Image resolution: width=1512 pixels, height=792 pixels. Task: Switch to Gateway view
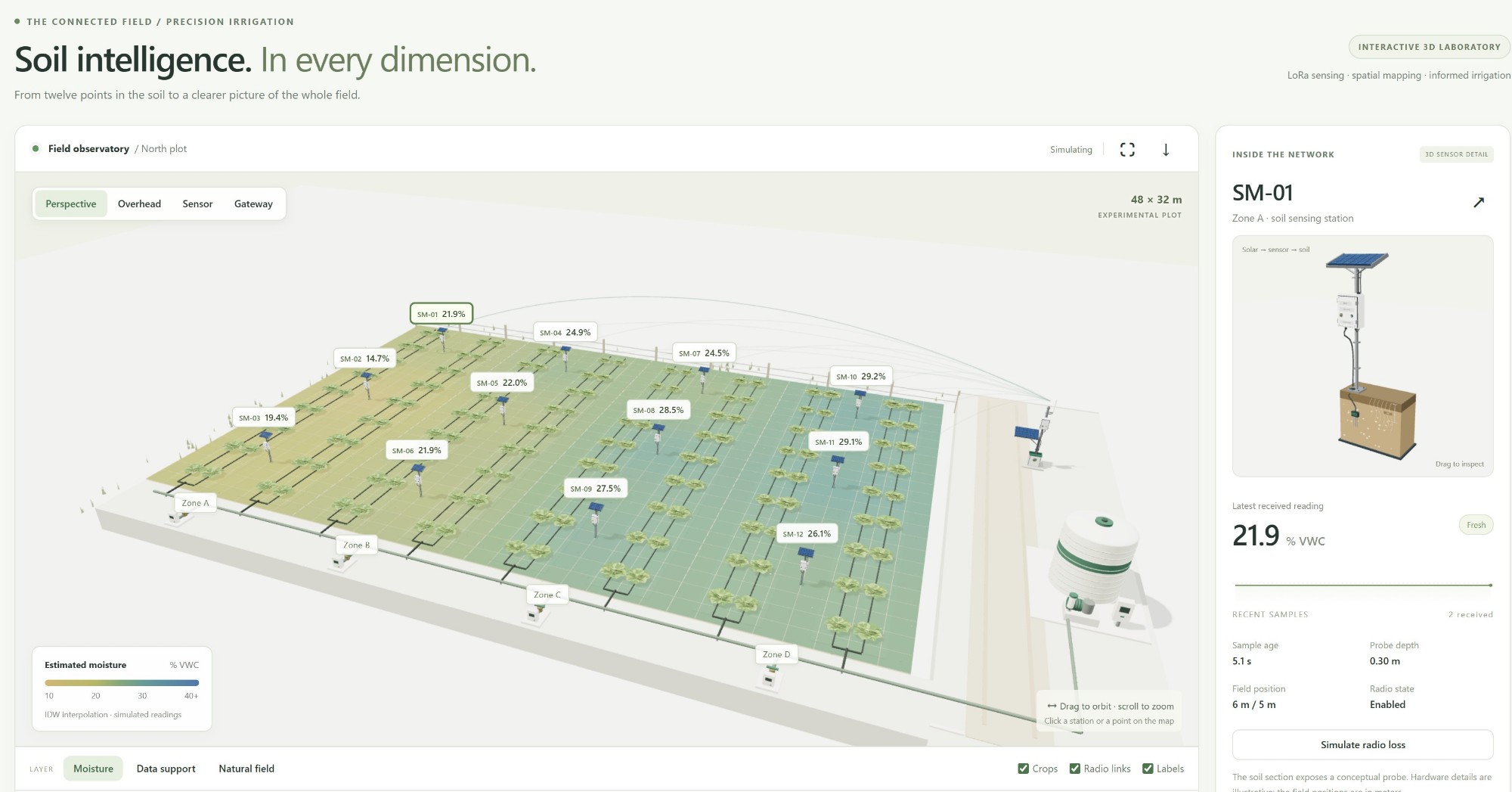(x=253, y=203)
